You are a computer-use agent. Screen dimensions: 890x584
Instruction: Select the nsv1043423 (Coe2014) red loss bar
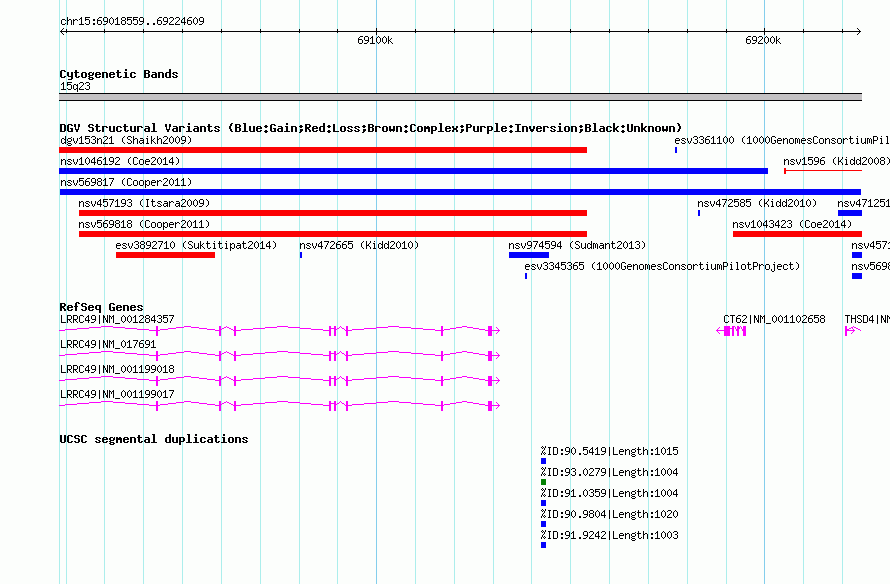[797, 234]
